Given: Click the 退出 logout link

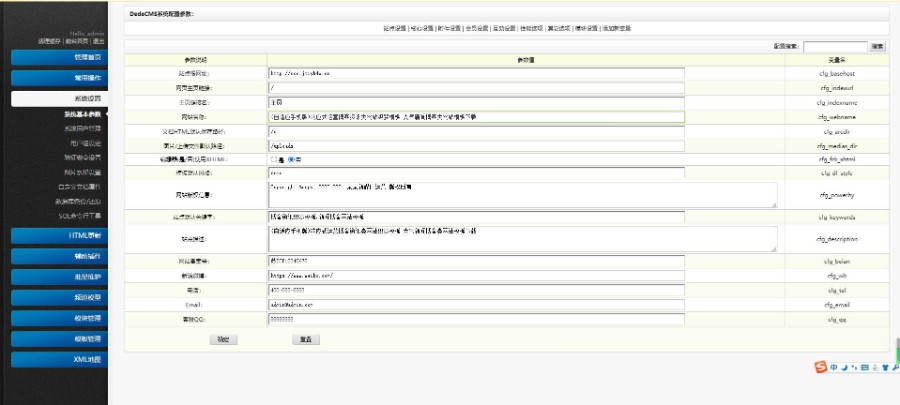Looking at the screenshot, I should pos(99,41).
